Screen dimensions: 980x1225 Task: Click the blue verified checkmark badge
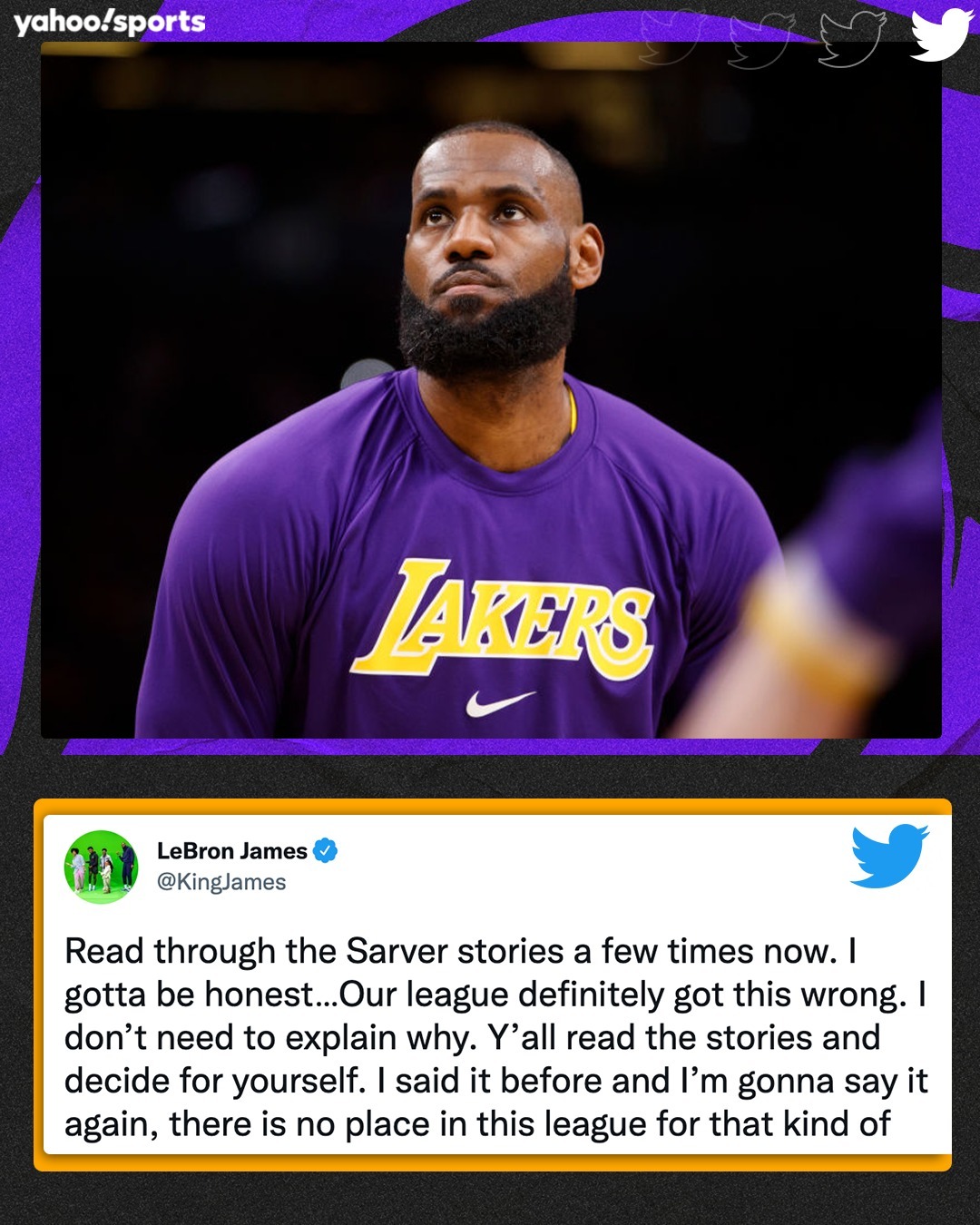tap(325, 850)
